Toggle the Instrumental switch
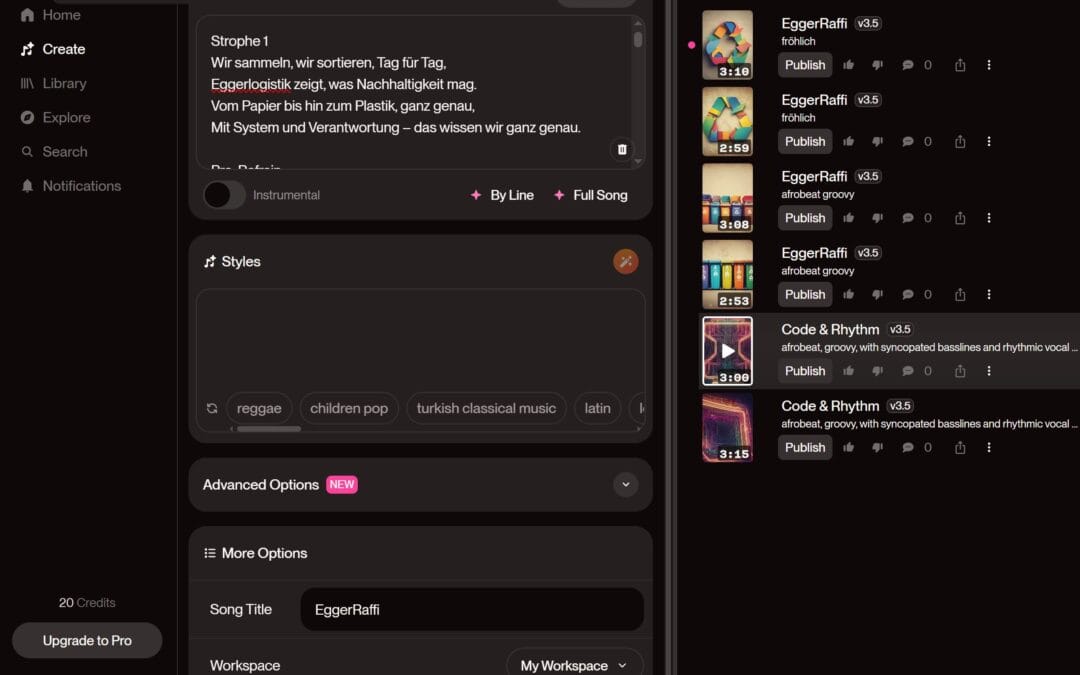This screenshot has width=1080, height=675. 224,195
